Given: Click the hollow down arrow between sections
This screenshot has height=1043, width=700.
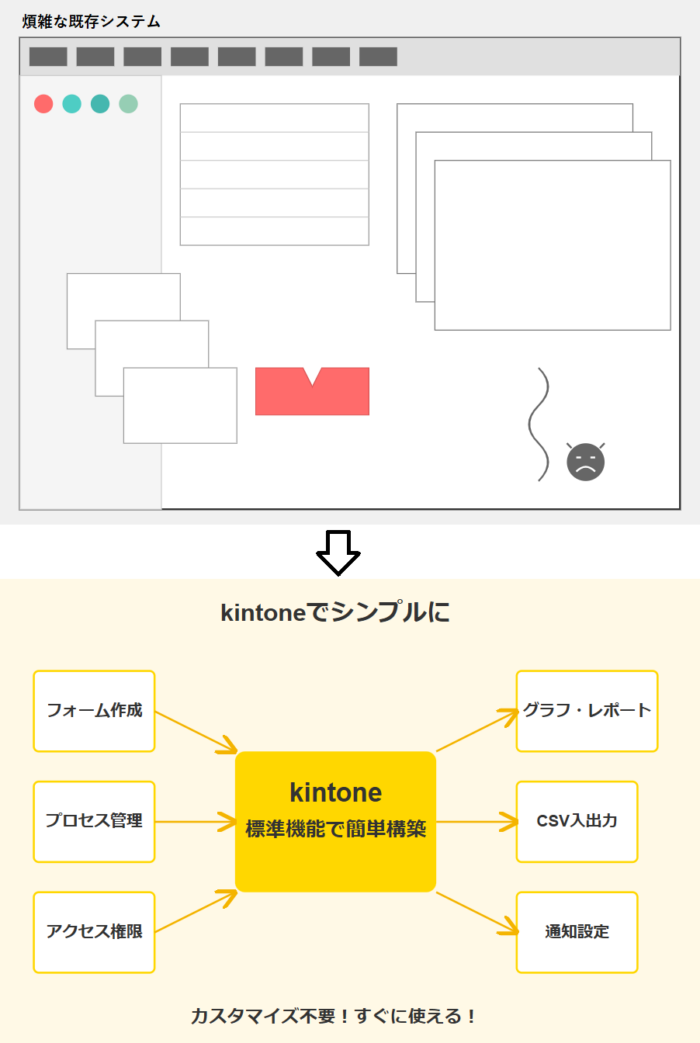Looking at the screenshot, I should 338,553.
